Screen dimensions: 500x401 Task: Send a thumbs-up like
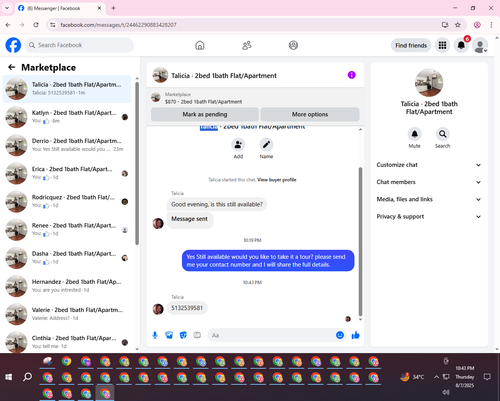[356, 335]
